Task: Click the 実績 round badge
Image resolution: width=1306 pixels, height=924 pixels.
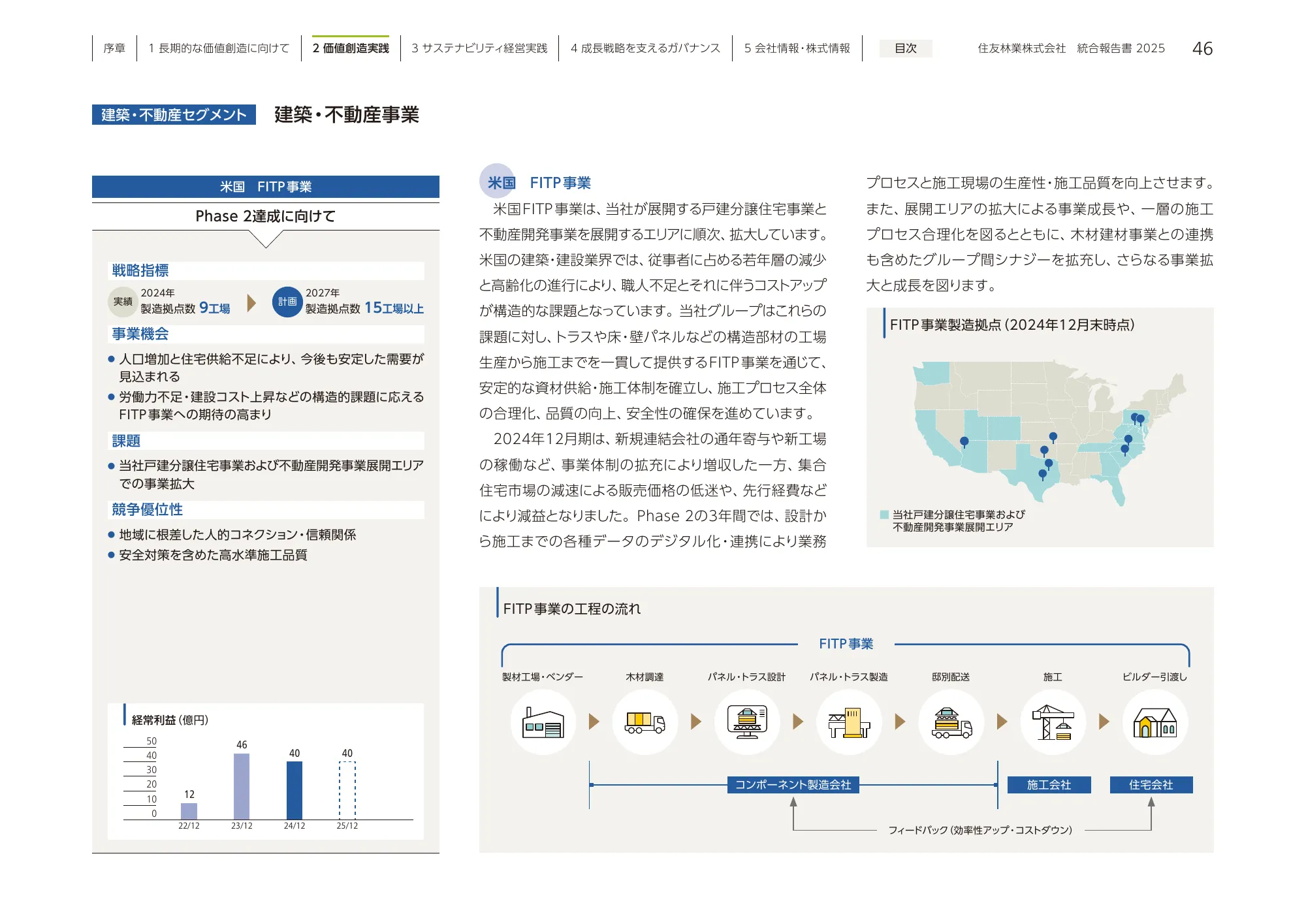Action: [x=123, y=302]
